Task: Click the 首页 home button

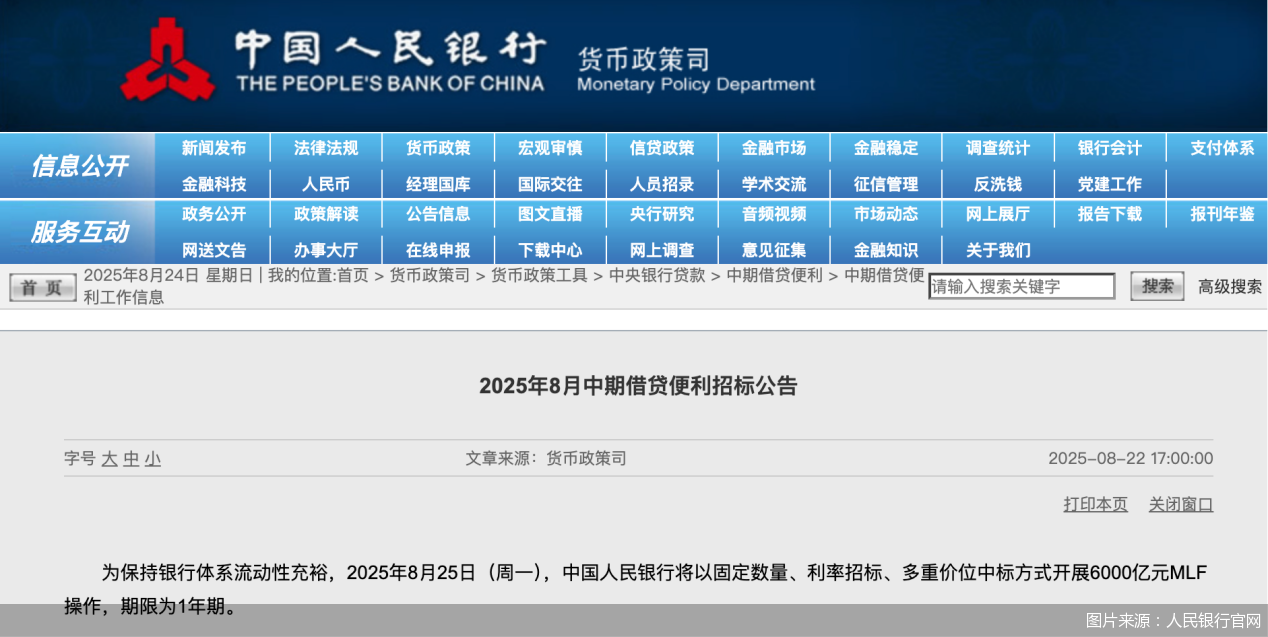Action: [42, 288]
